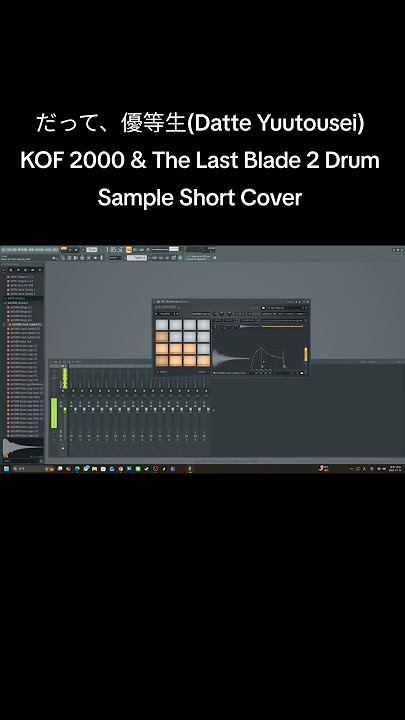The width and height of the screenshot is (405, 720).
Task: Click the red record button
Action: [x=83, y=249]
